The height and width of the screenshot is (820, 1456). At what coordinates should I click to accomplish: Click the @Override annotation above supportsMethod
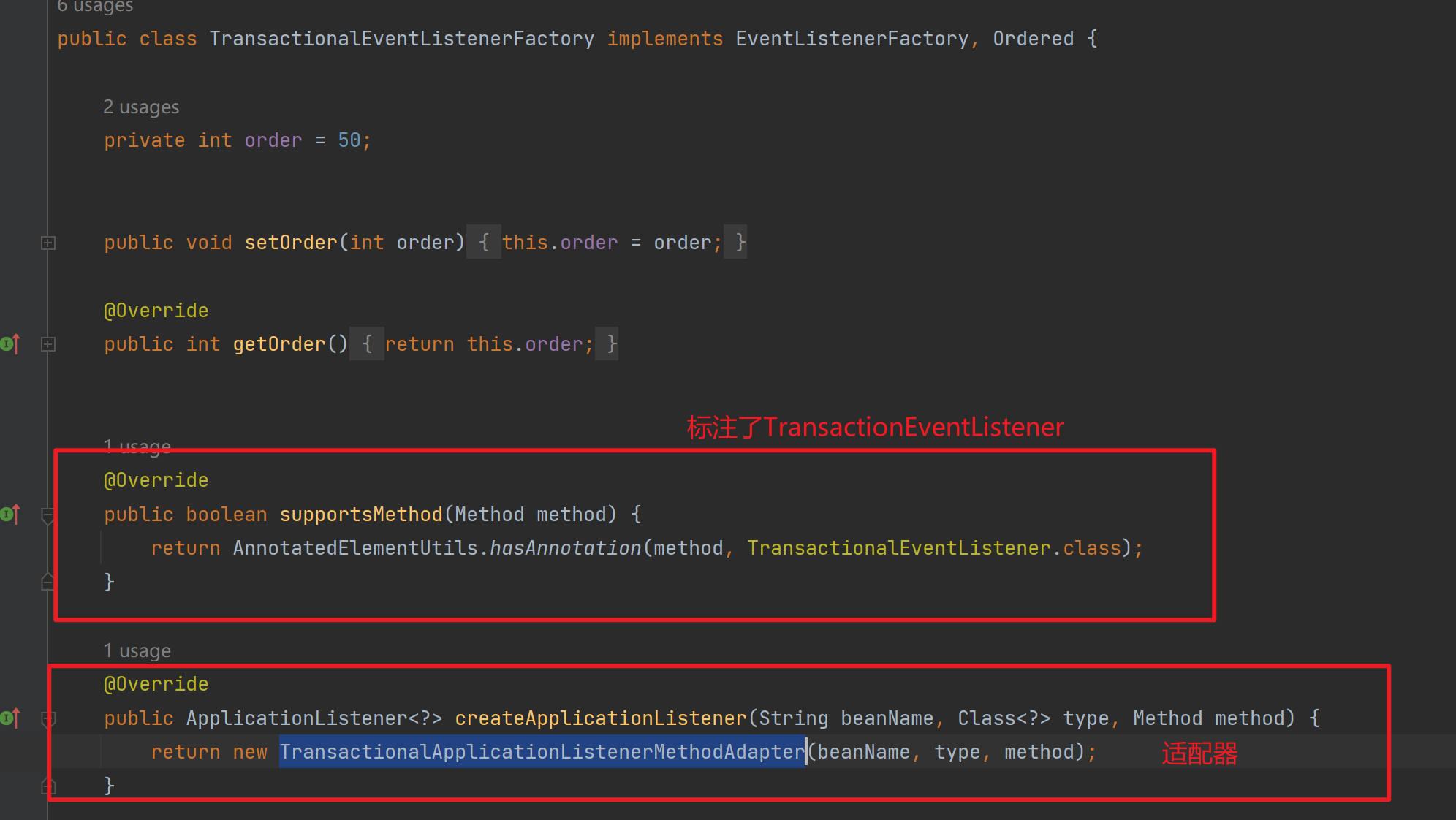pos(156,480)
